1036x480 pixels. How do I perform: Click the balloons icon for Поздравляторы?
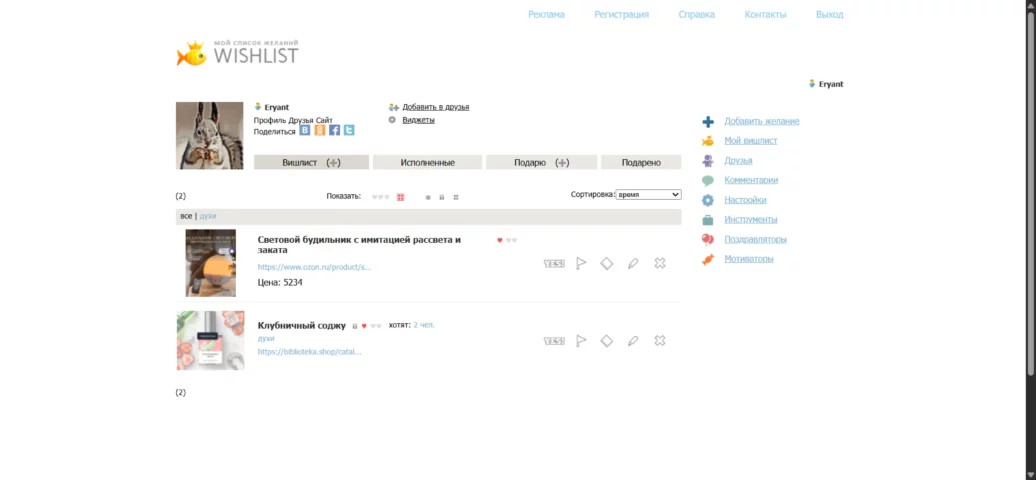(x=708, y=239)
